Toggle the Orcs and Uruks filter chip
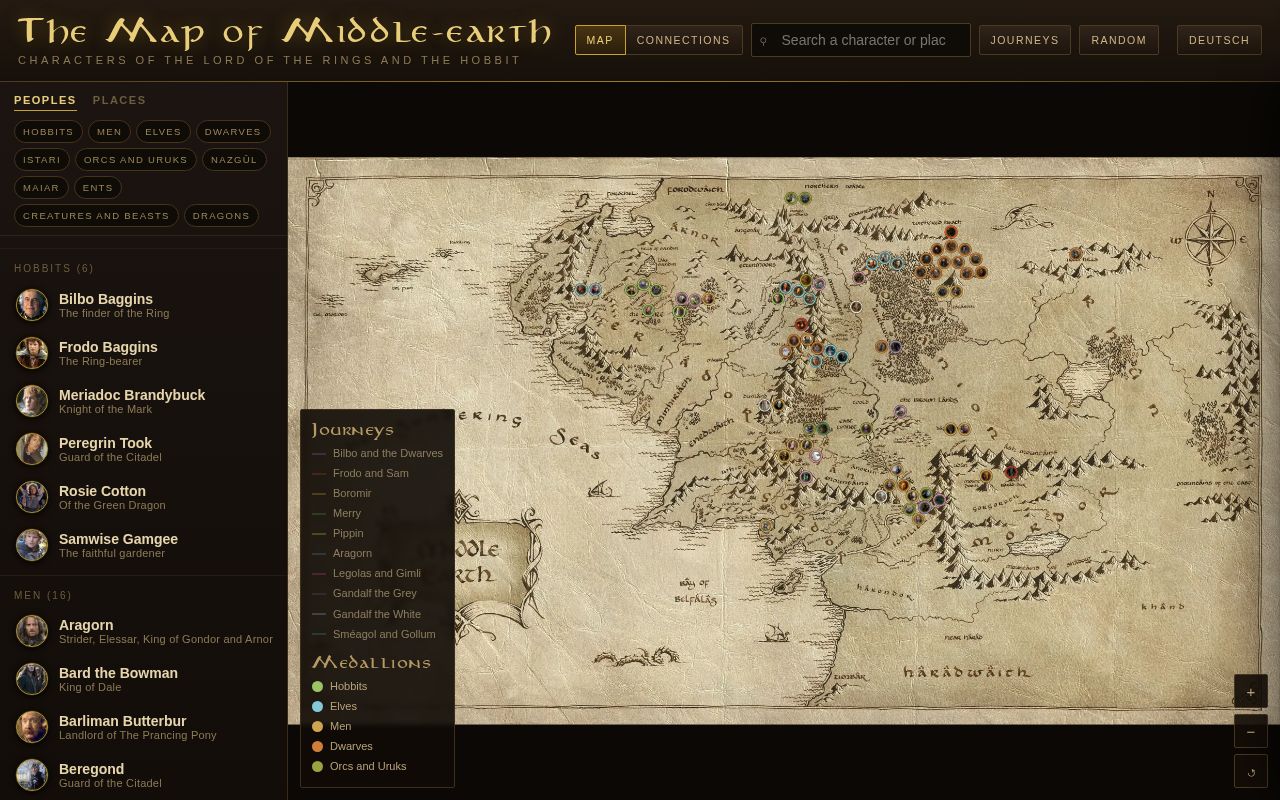This screenshot has width=1280, height=800. pyautogui.click(x=135, y=160)
